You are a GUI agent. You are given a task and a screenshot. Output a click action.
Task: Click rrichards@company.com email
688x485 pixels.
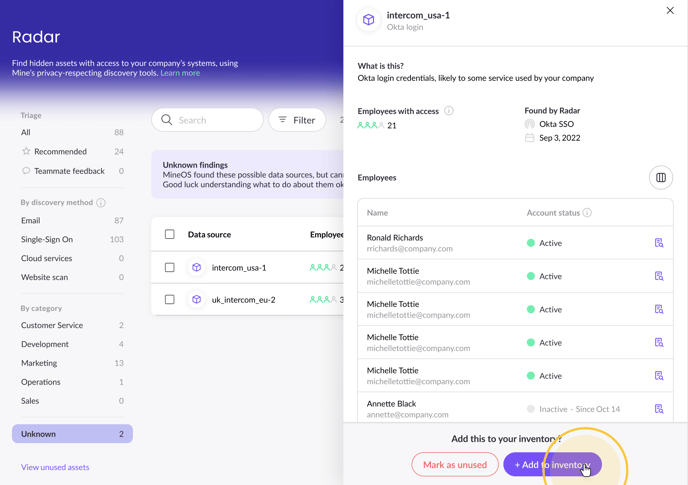[409, 248]
